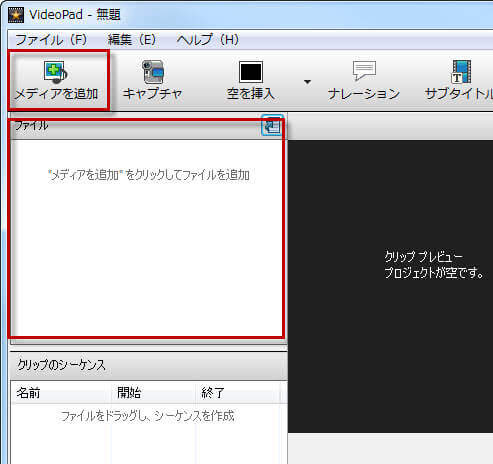
Task: Click the メディアを追加 (Add Media) toolbar icon
Action: click(56, 72)
